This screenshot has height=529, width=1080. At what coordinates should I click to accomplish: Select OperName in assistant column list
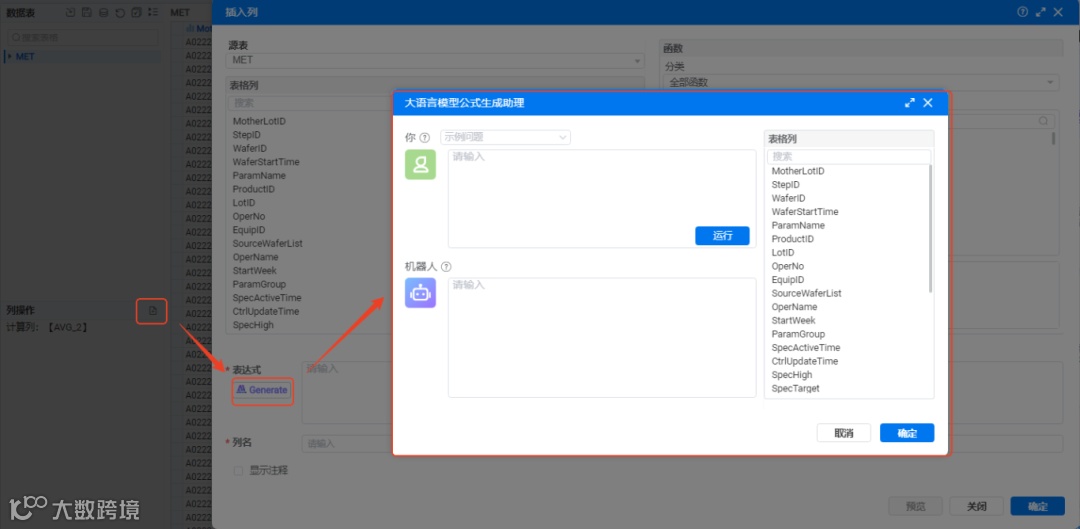click(794, 307)
